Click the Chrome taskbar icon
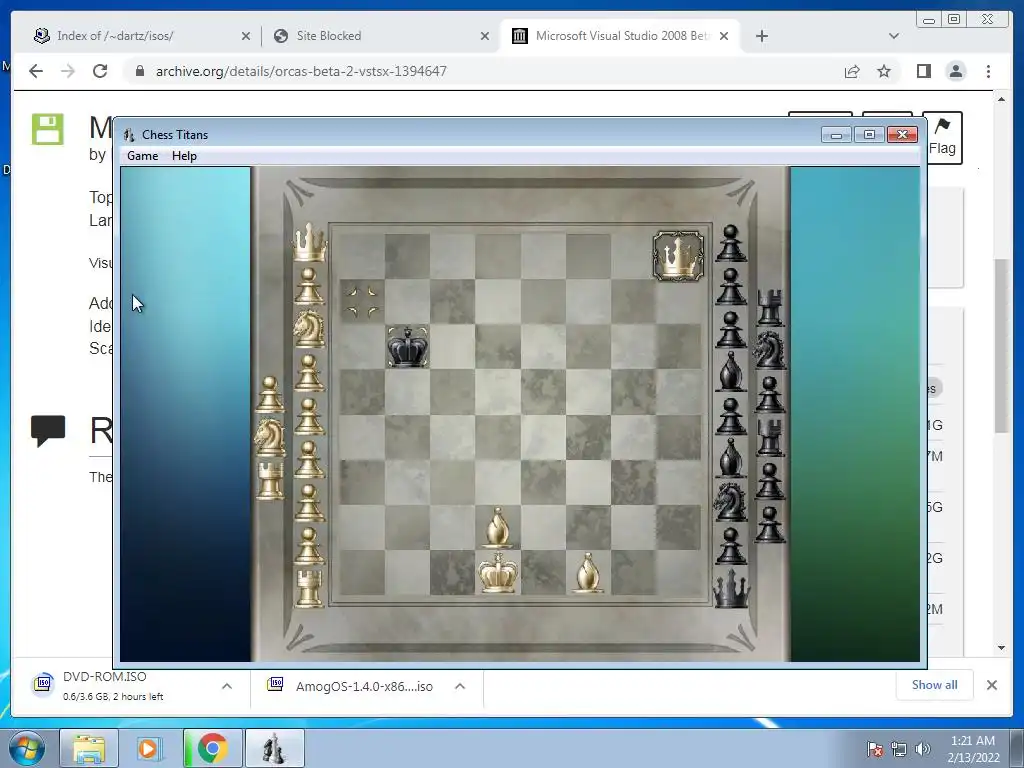Image resolution: width=1024 pixels, height=768 pixels. click(x=212, y=748)
